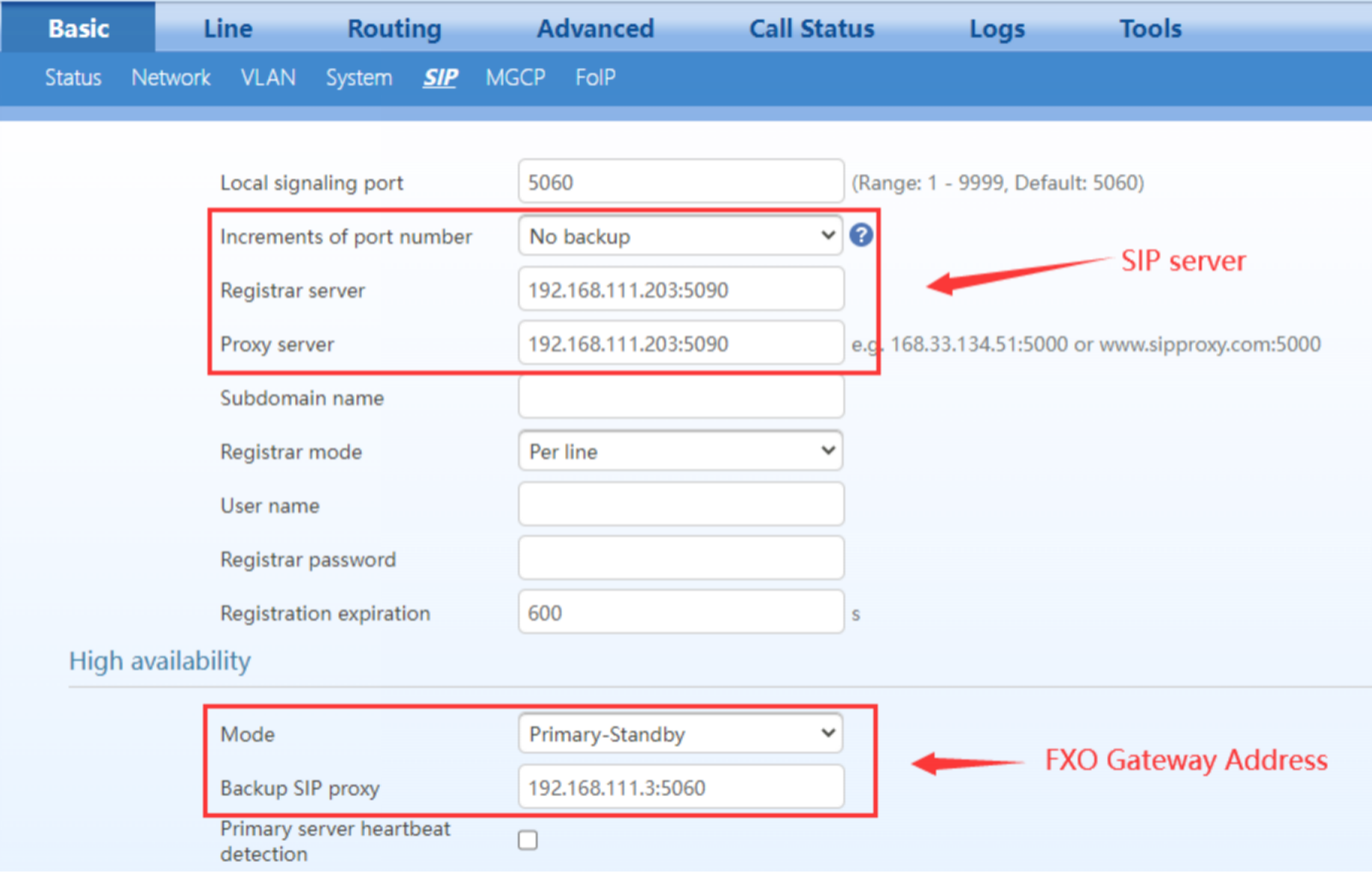Open the Tools tab

(1150, 28)
